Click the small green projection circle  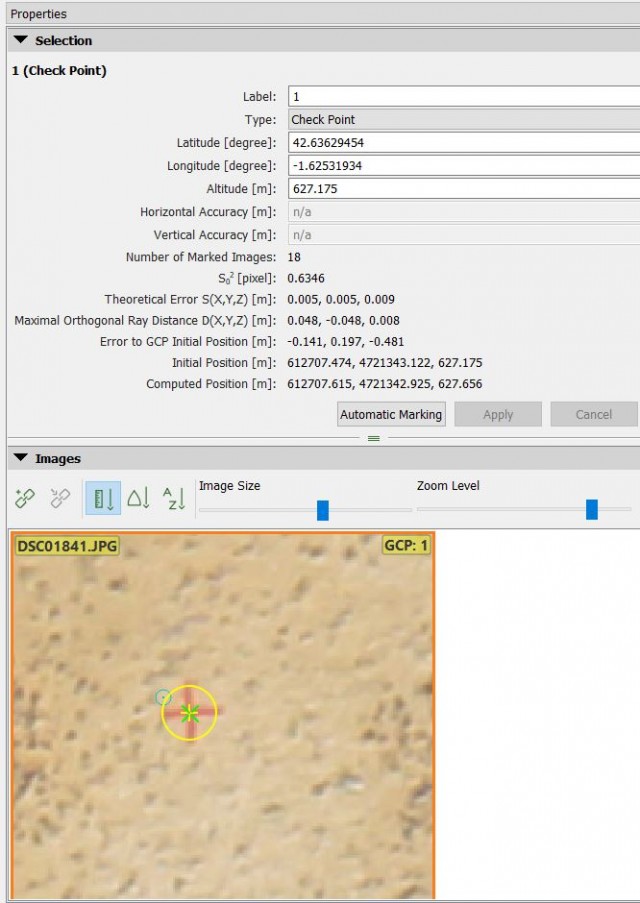coord(164,697)
